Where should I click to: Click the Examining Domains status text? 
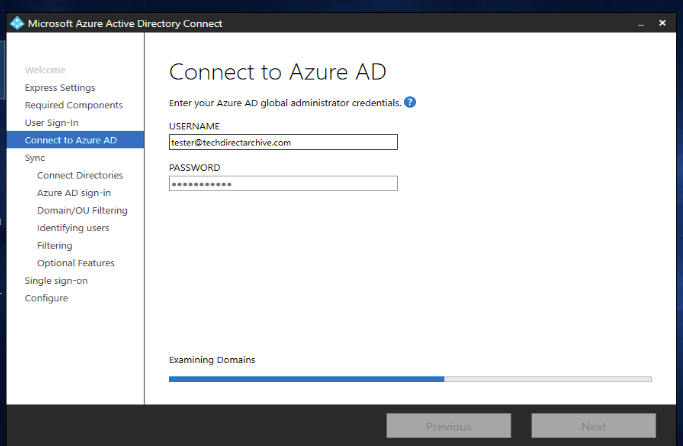212,360
